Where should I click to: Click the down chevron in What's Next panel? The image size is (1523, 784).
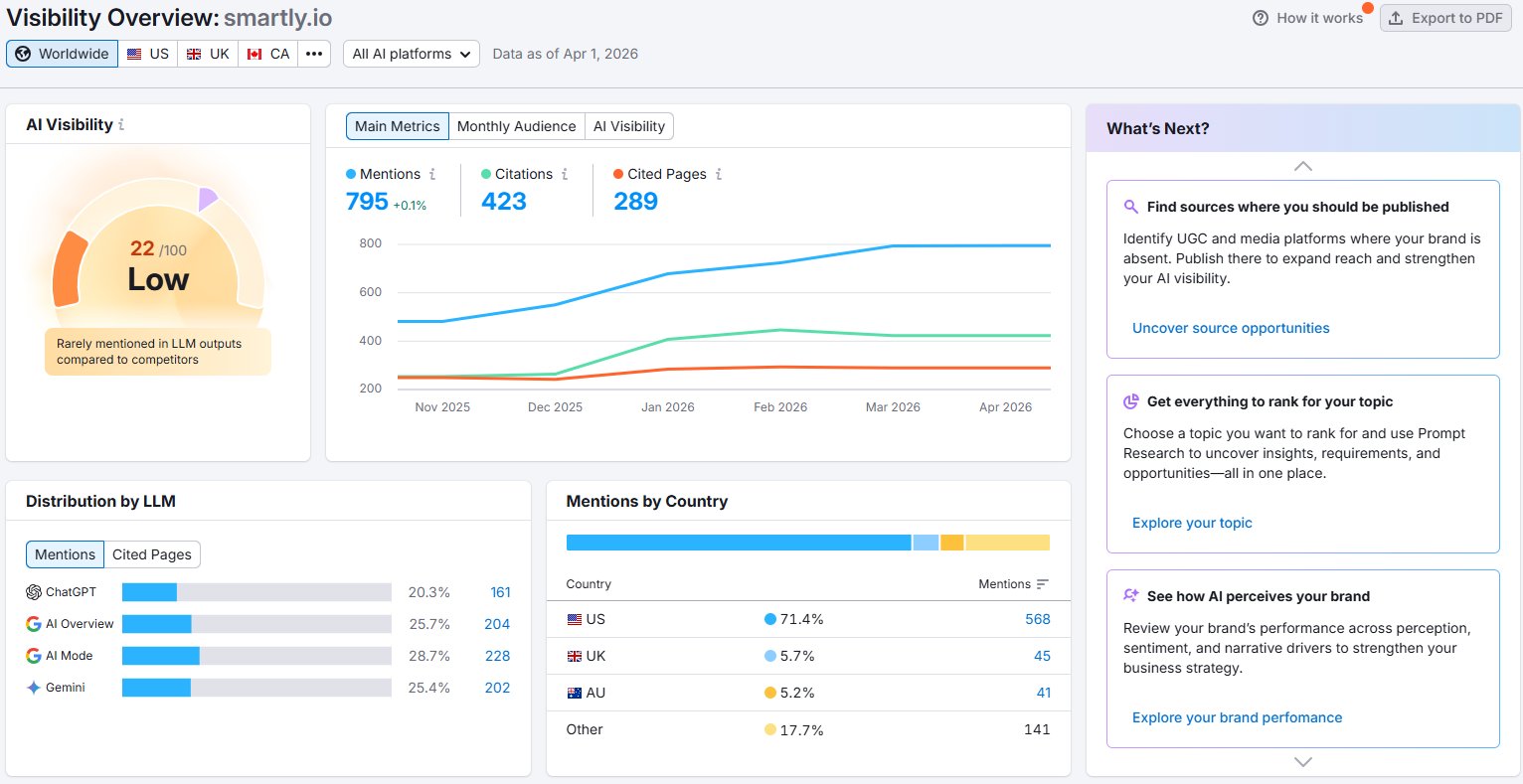pyautogui.click(x=1302, y=760)
